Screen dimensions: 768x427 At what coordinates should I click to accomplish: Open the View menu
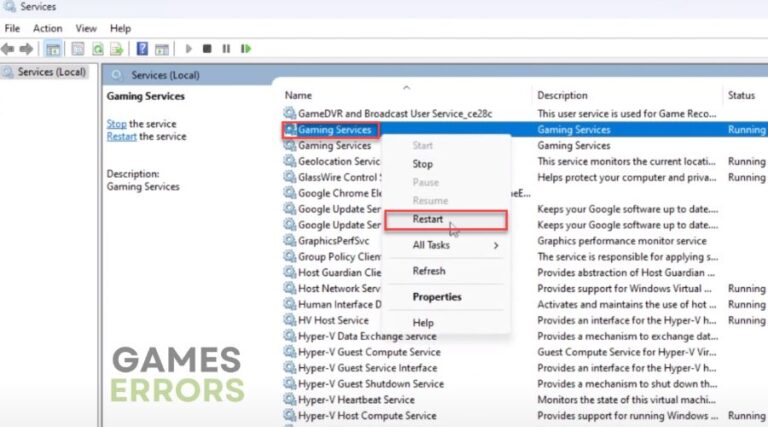point(86,28)
